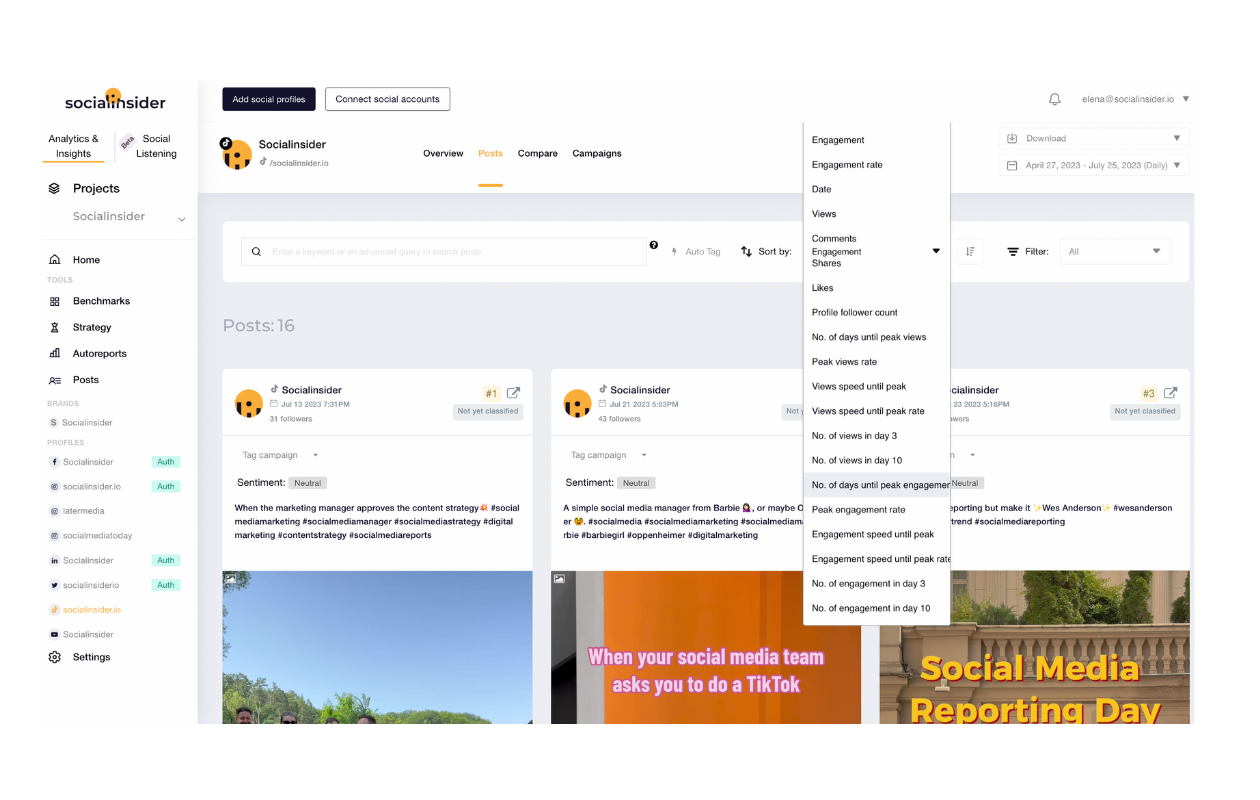
Task: Click the Download icon
Action: tap(1012, 138)
